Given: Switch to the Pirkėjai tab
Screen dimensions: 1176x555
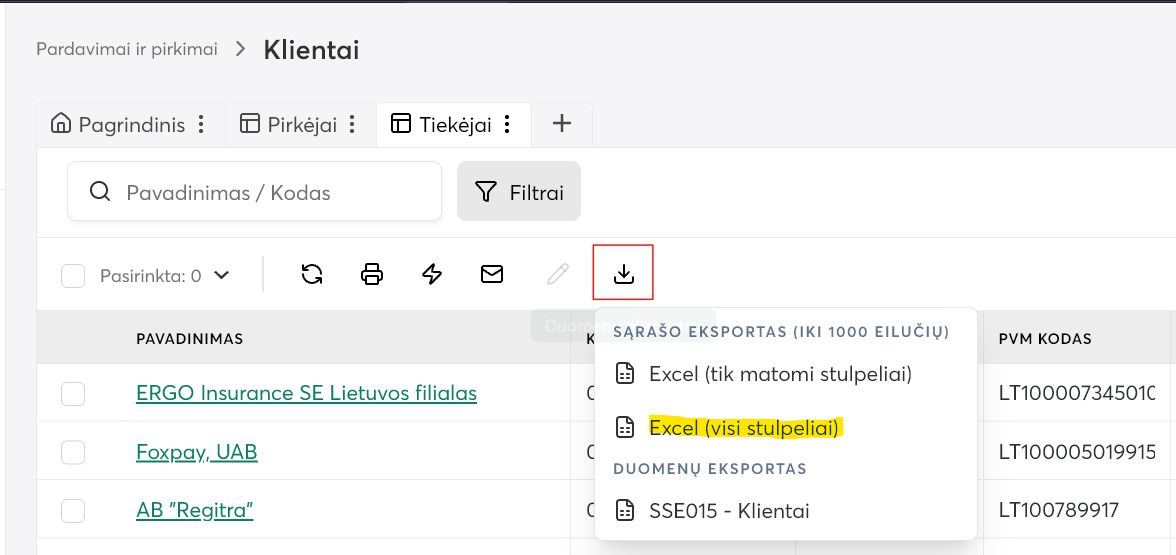Looking at the screenshot, I should click(301, 124).
